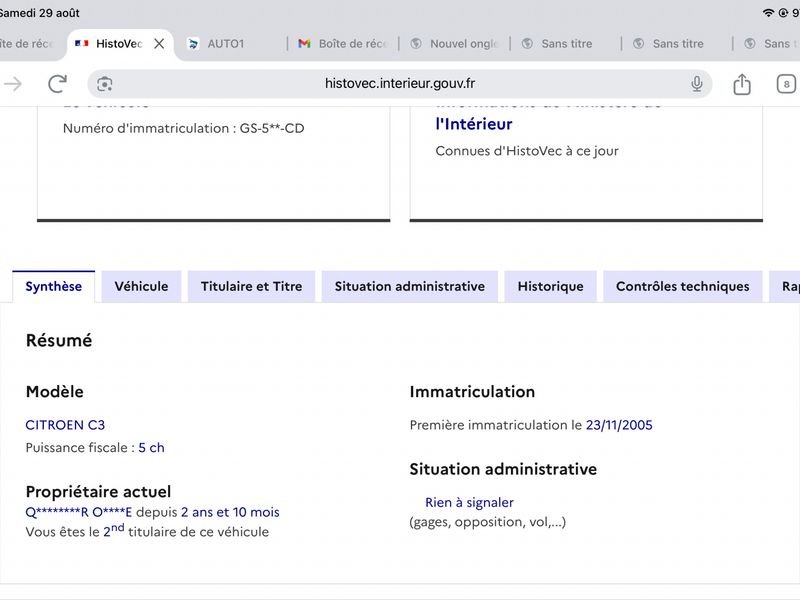Click the AUTO1 tab favicon
Screen dimensions: 800x600
(193, 44)
